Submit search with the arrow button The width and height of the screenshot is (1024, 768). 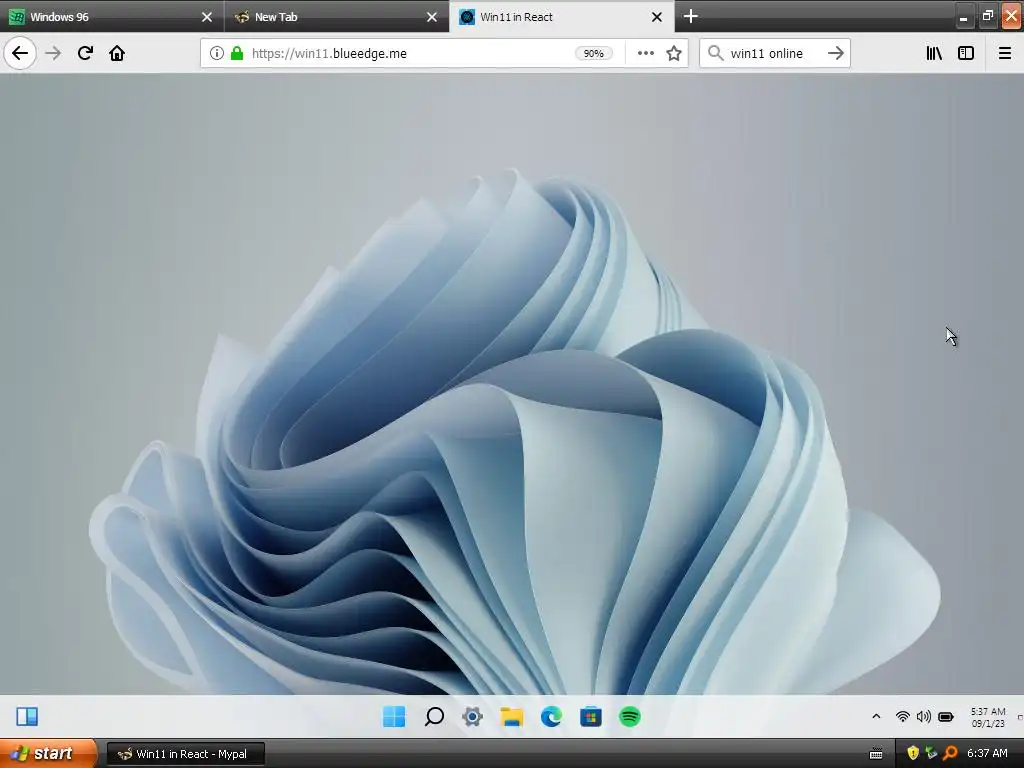pyautogui.click(x=836, y=53)
